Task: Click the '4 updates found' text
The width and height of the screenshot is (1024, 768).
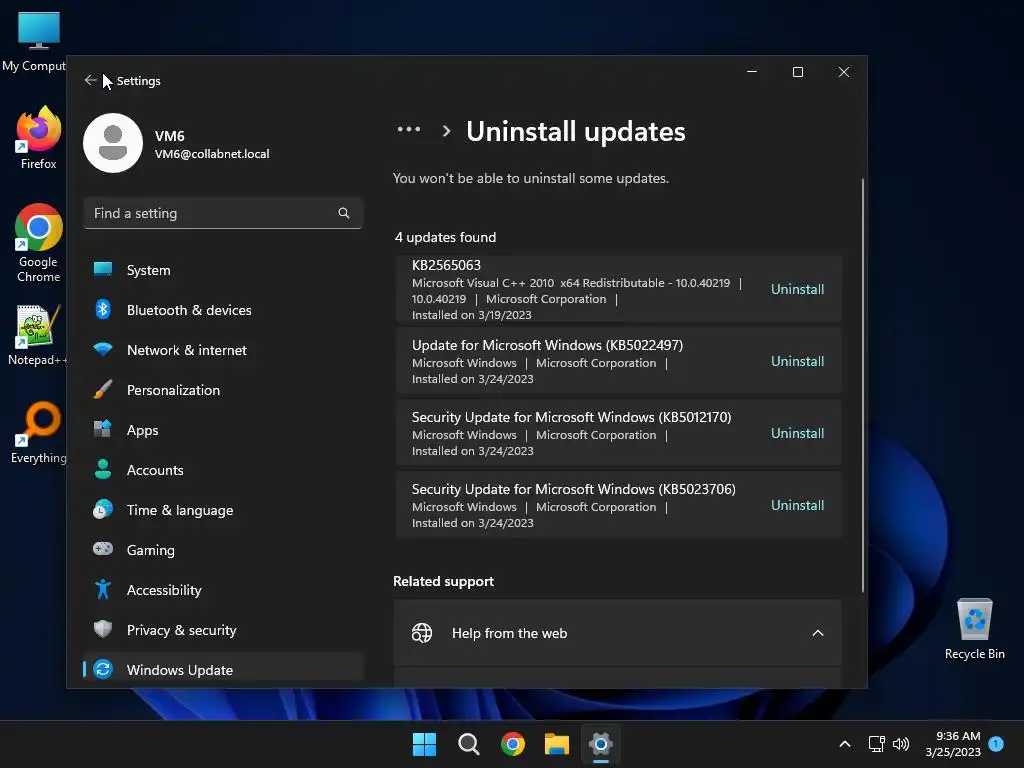Action: point(445,237)
